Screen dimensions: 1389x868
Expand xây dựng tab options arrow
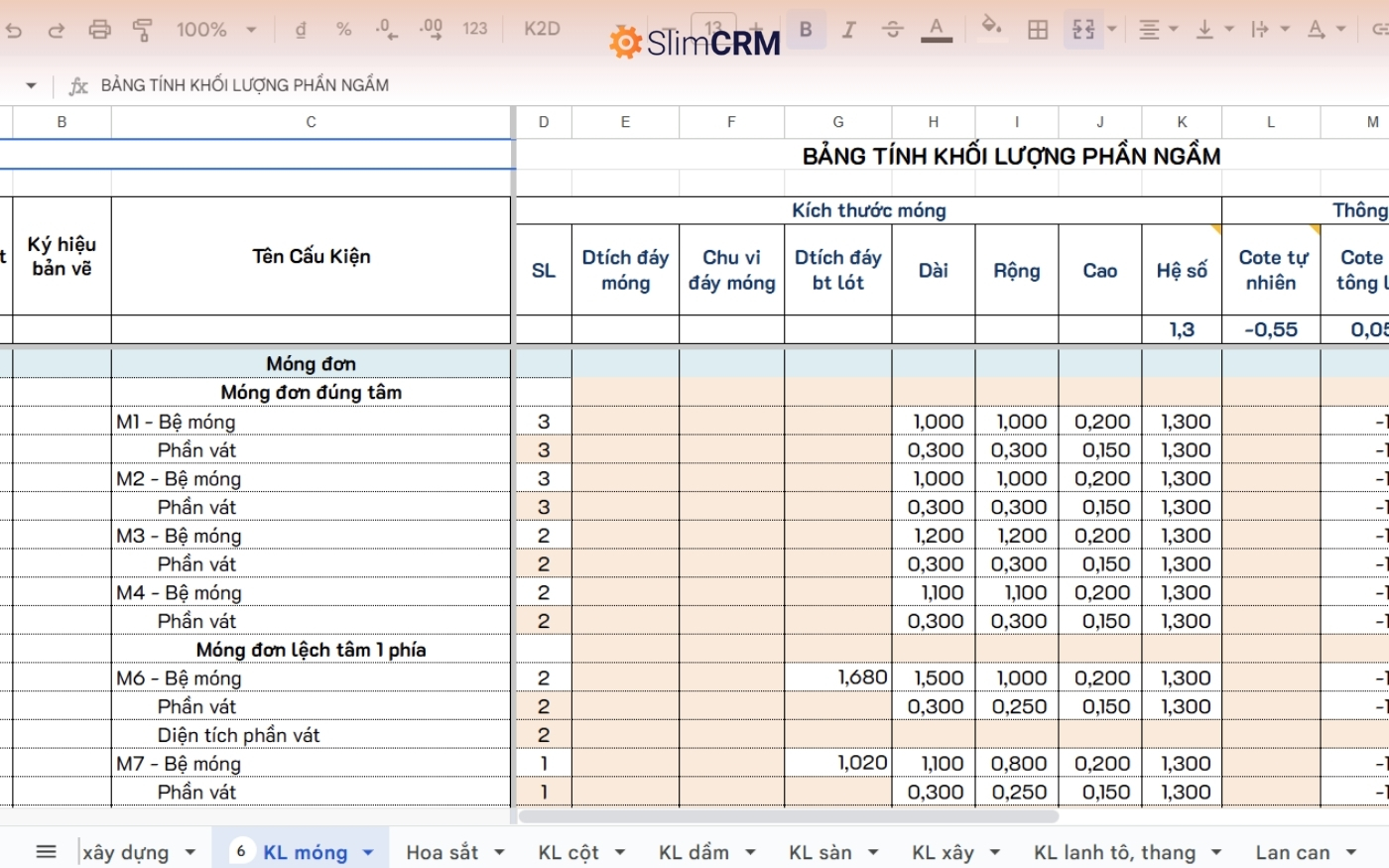click(x=189, y=852)
